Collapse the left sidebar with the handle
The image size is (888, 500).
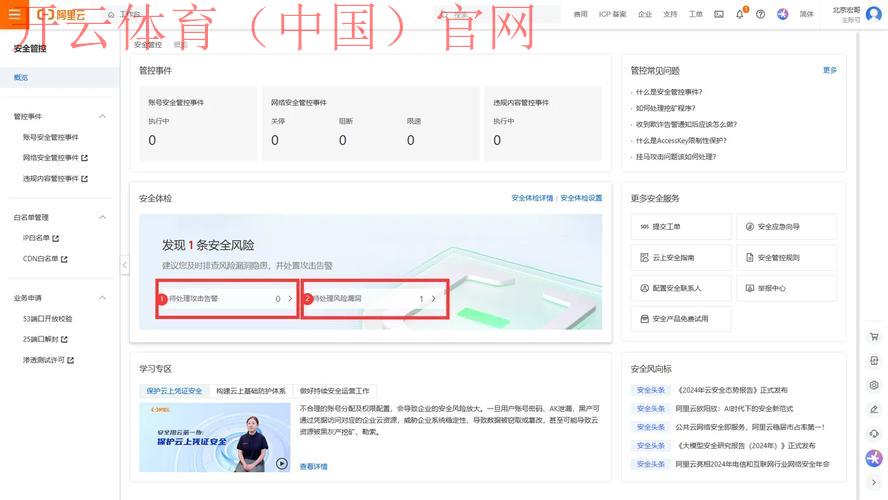coord(125,265)
